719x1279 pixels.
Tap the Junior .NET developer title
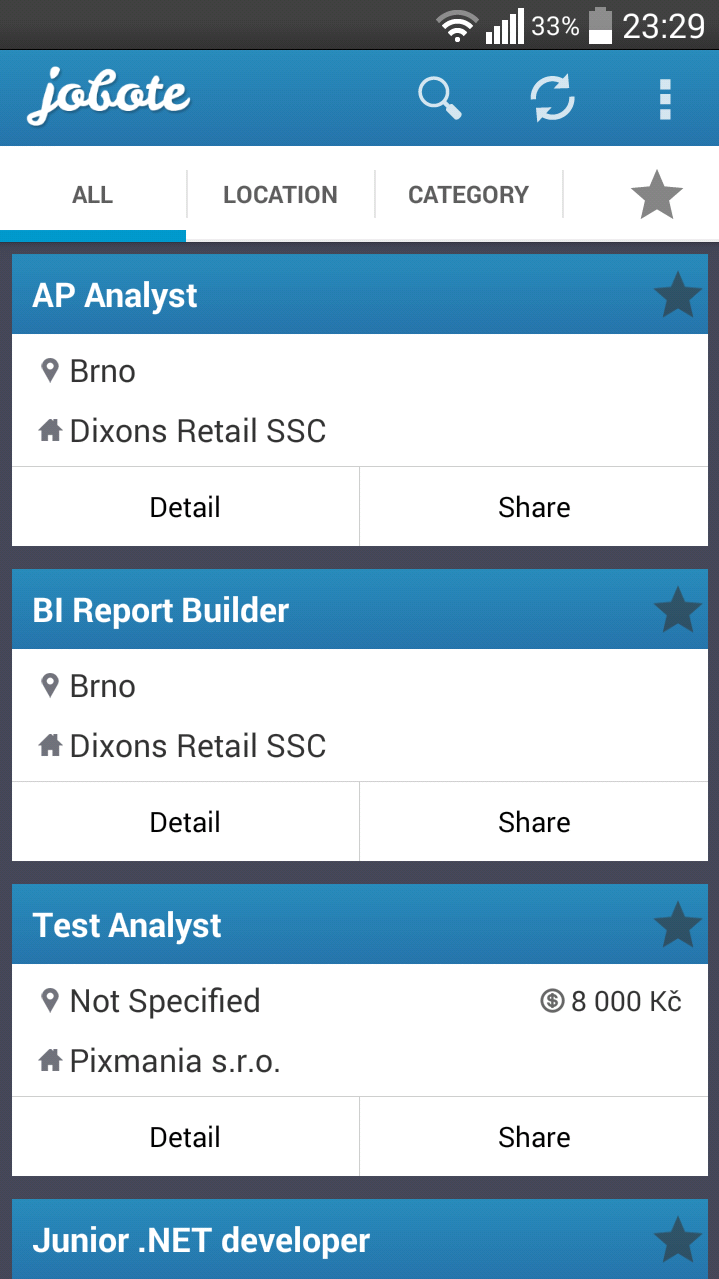[x=201, y=1241]
